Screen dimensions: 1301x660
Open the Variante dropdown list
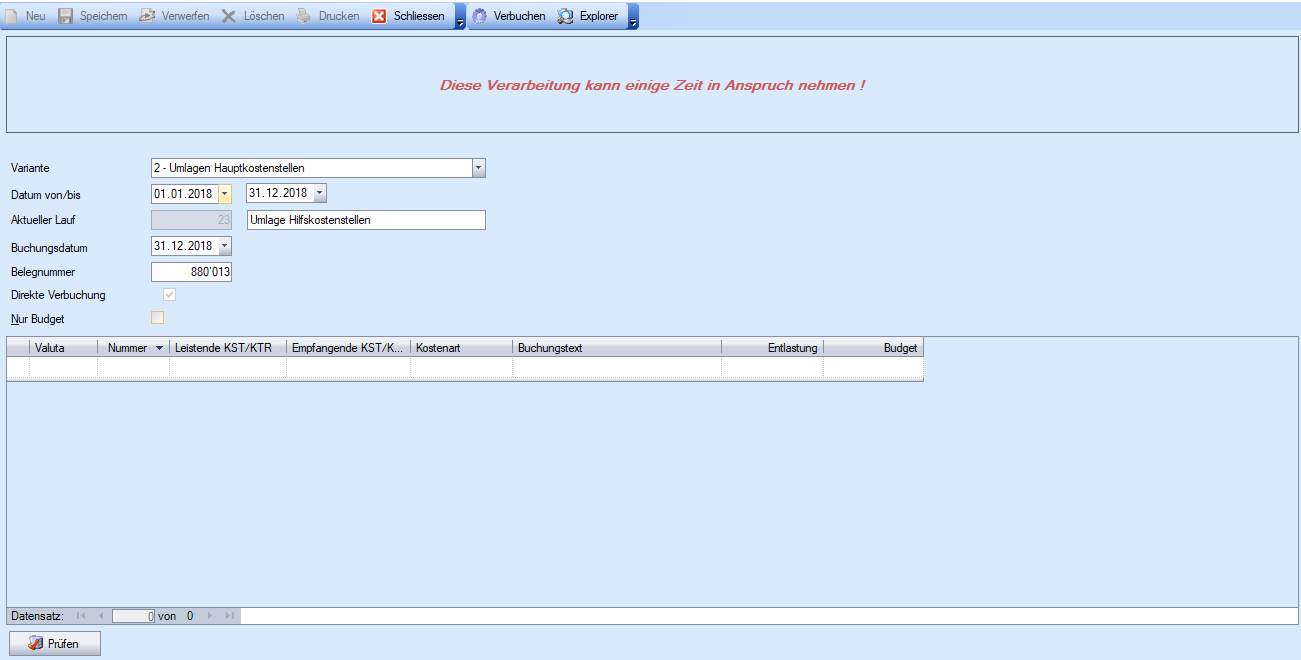click(x=478, y=168)
